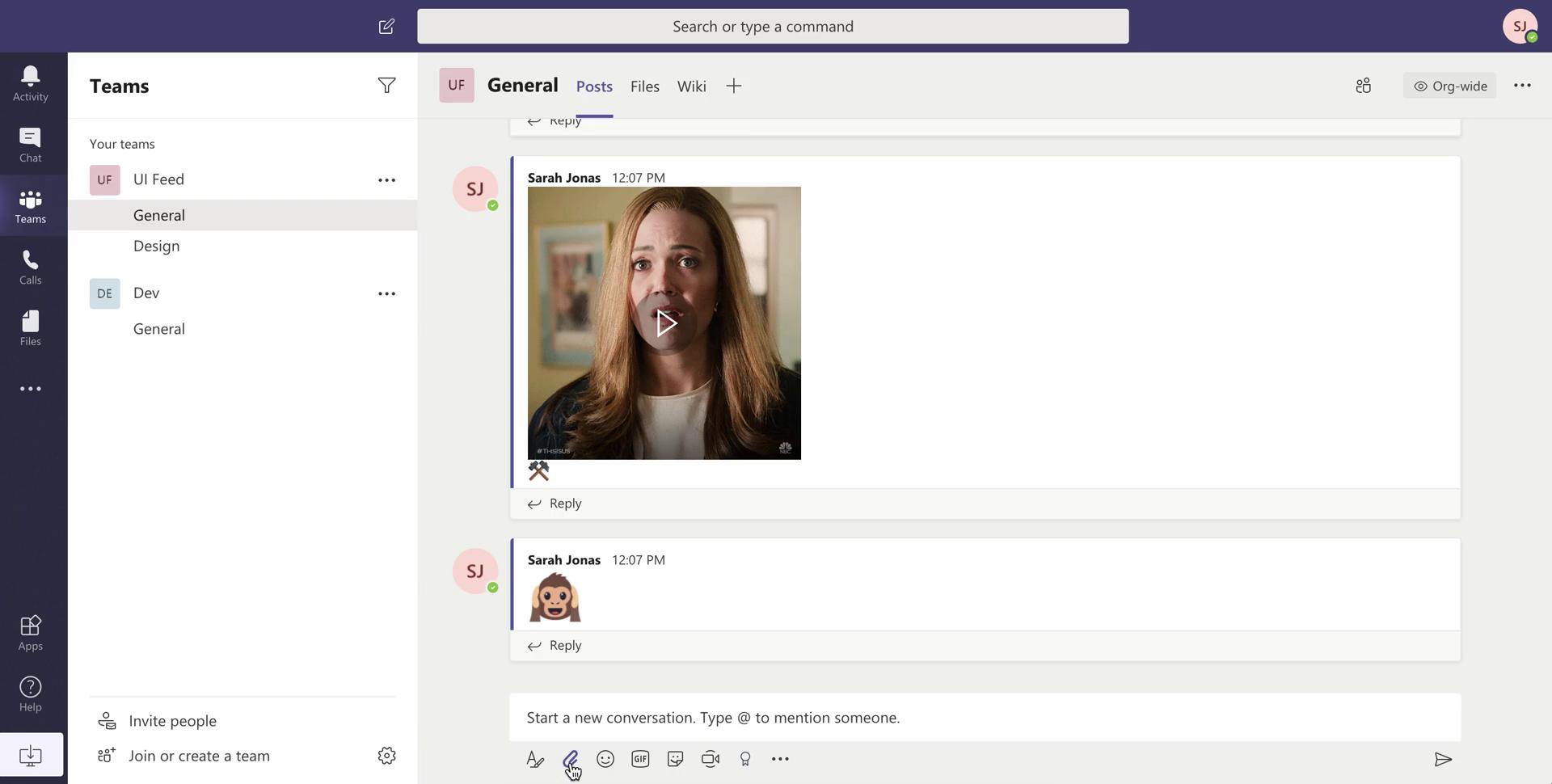Click the search or command box
Viewport: 1552px width, 784px height.
pos(773,27)
